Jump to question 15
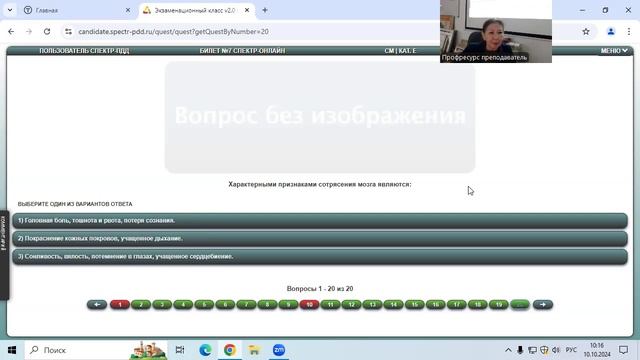The image size is (640, 360). (x=415, y=304)
